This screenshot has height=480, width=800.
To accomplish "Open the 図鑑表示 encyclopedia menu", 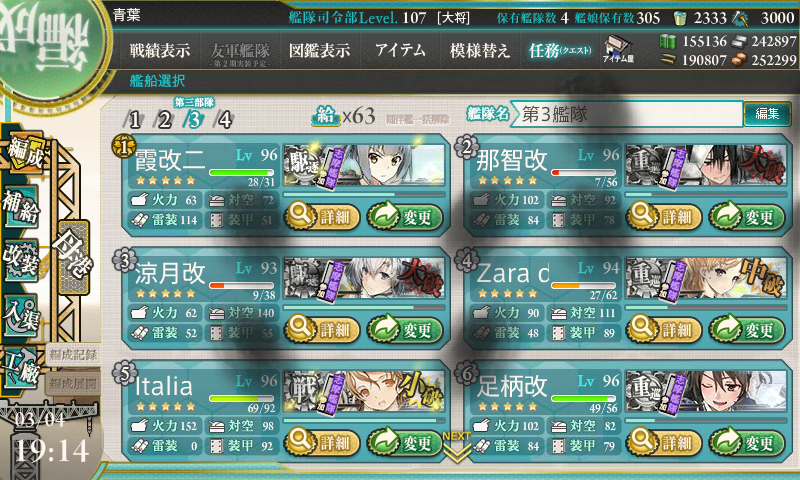I will pyautogui.click(x=319, y=50).
